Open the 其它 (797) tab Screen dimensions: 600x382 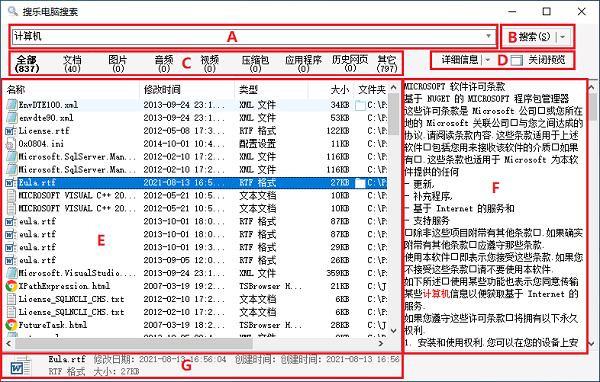386,64
